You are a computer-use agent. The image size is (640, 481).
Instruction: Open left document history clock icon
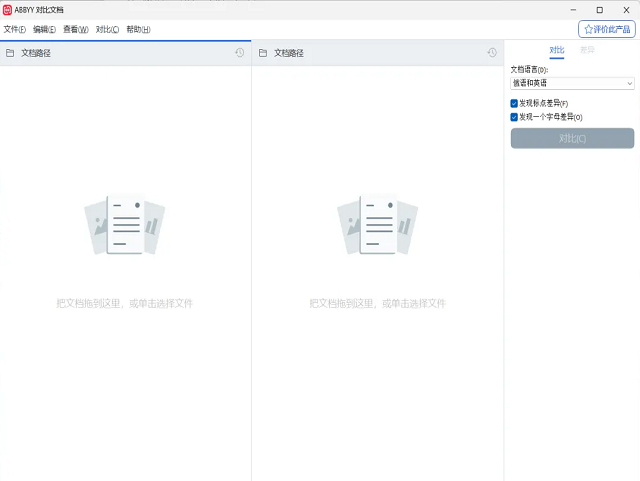point(240,53)
